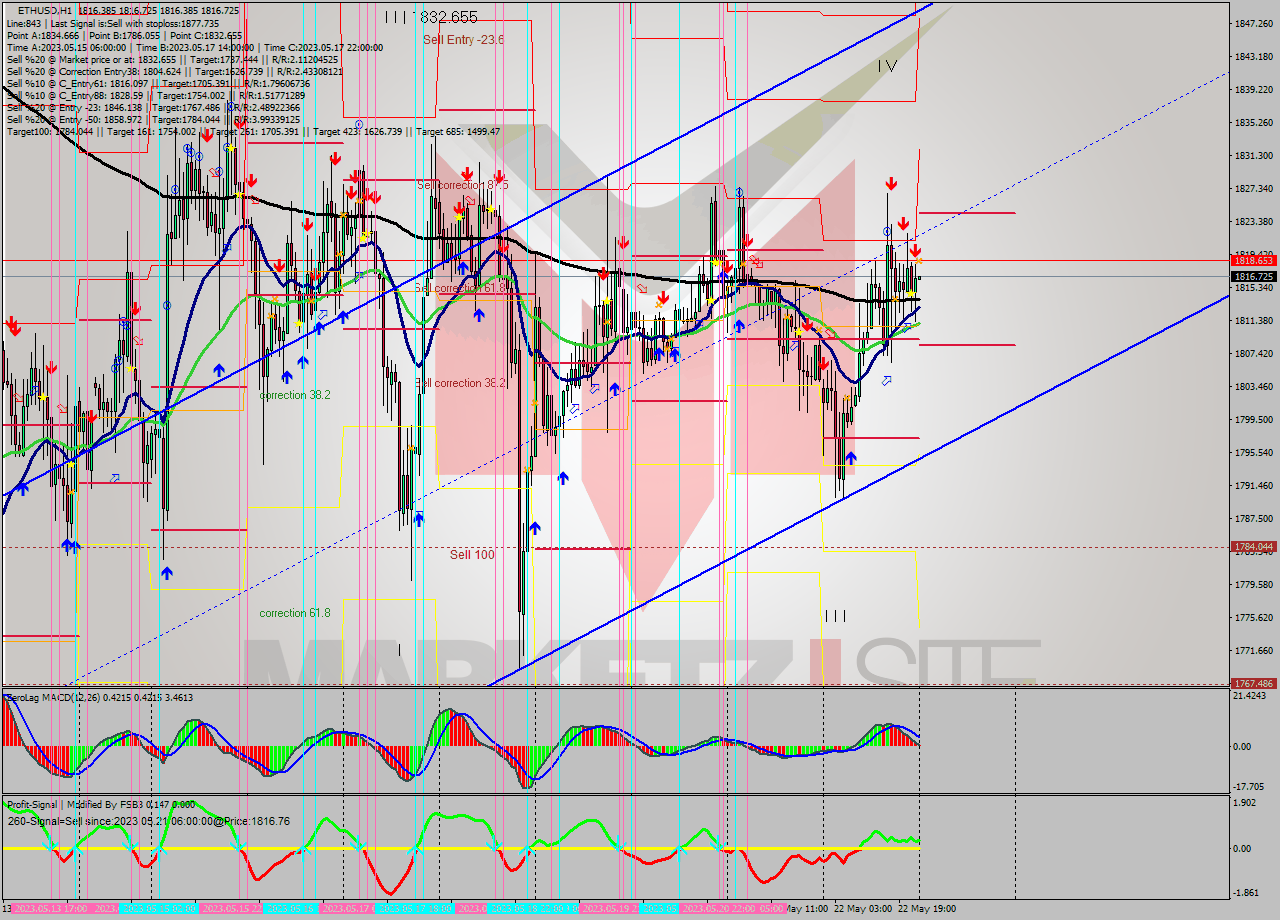
Task: Click the 1823.380 price scale value
Action: (x=1255, y=221)
